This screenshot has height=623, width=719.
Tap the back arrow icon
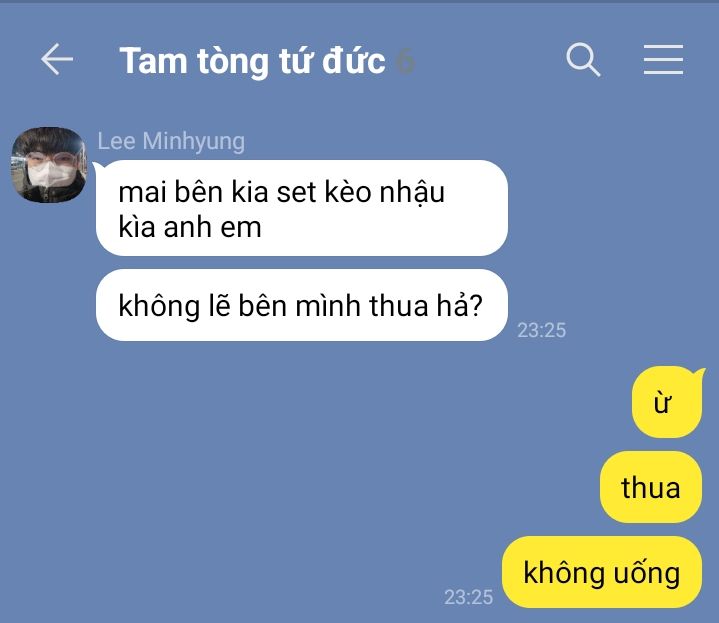pos(57,59)
